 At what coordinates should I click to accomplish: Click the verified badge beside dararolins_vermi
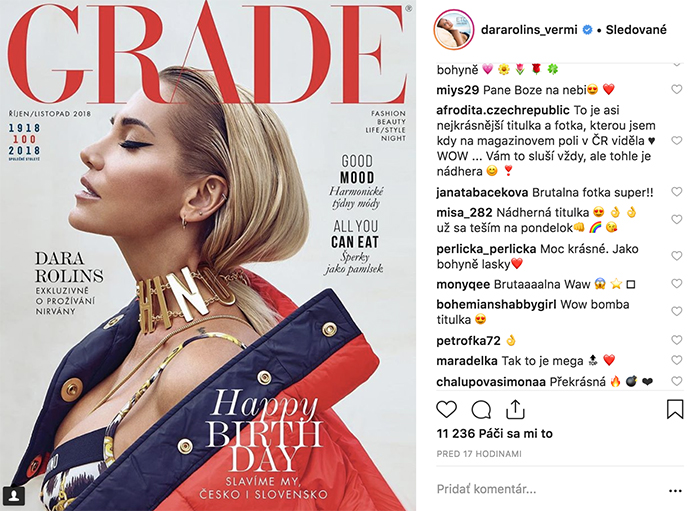click(587, 30)
